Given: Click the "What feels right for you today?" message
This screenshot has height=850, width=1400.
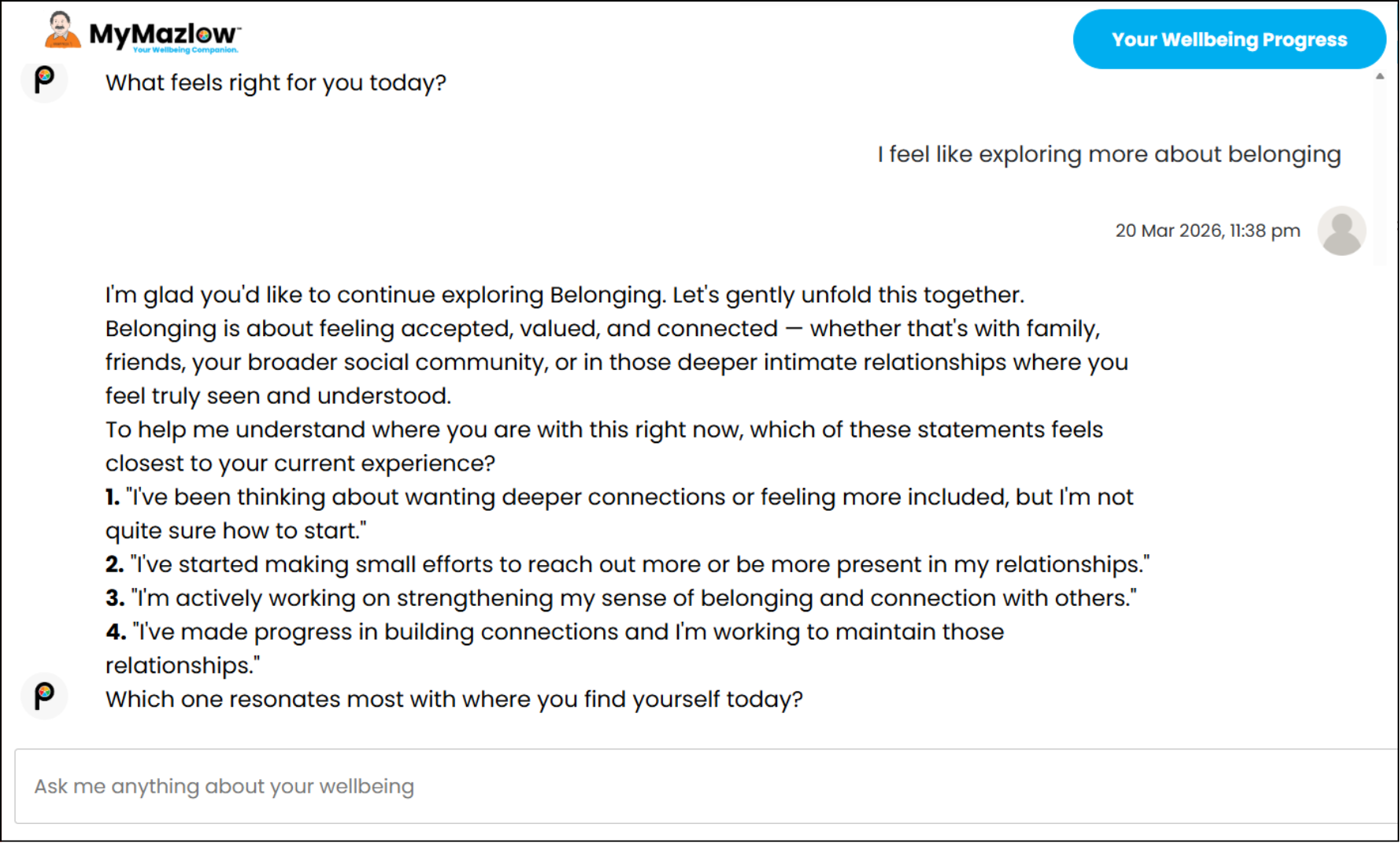Looking at the screenshot, I should (x=276, y=83).
